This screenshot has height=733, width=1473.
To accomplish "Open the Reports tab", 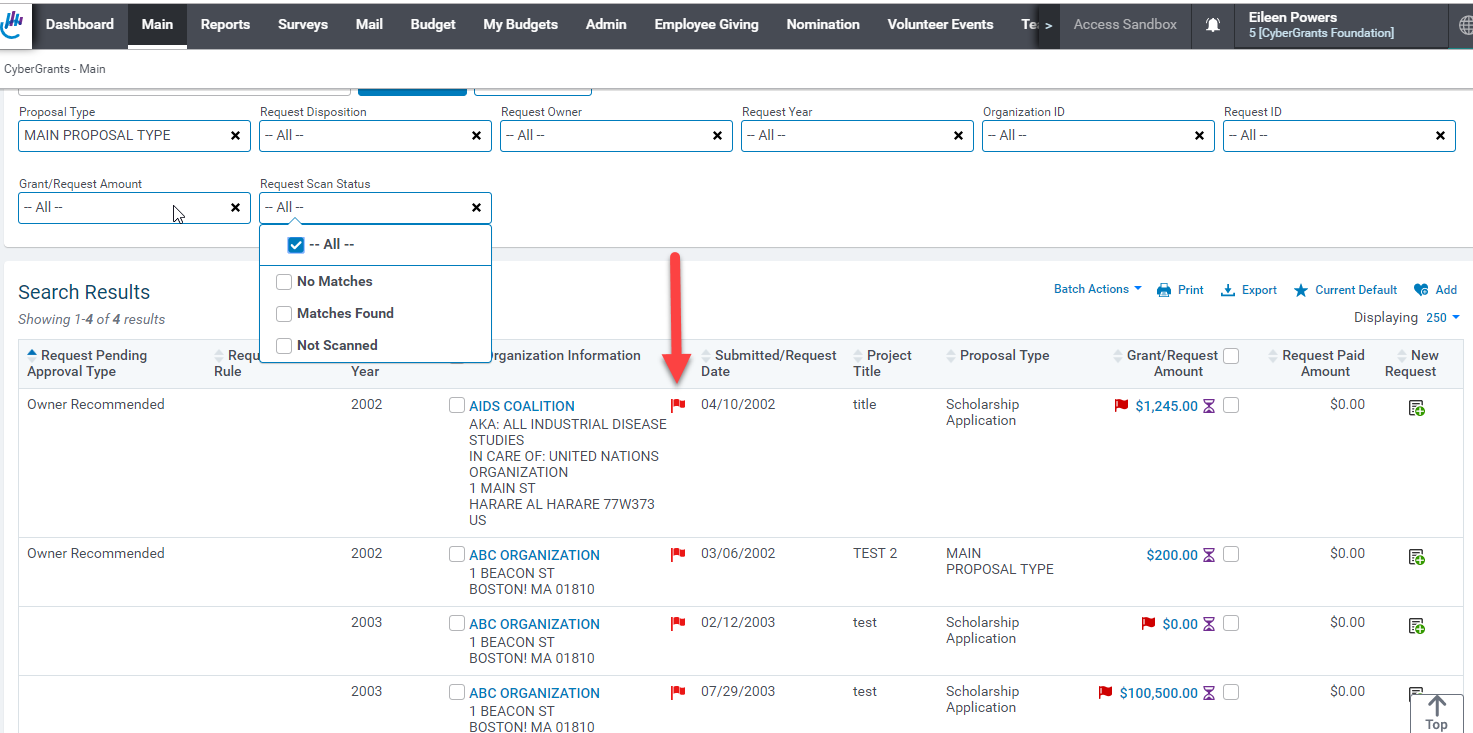I will pos(225,25).
